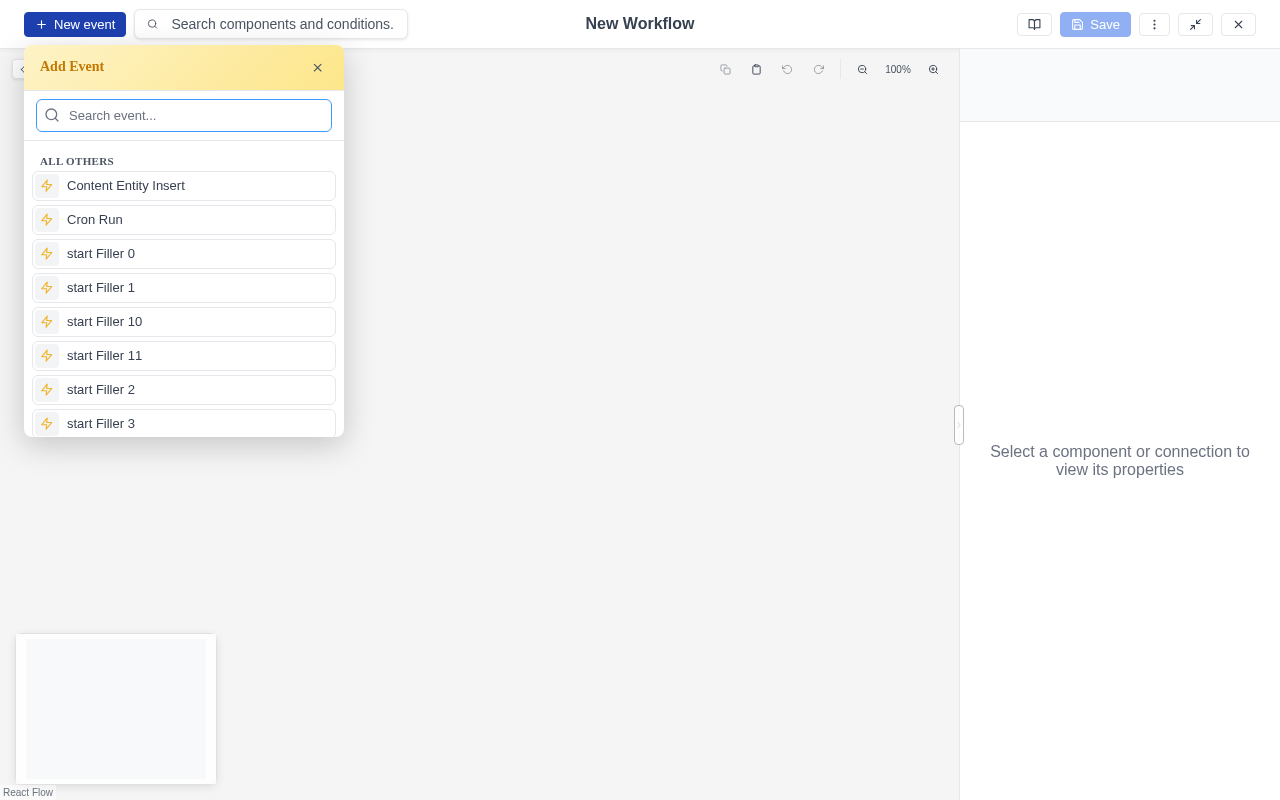
Task: Click the paste icon in the toolbar
Action: [756, 69]
